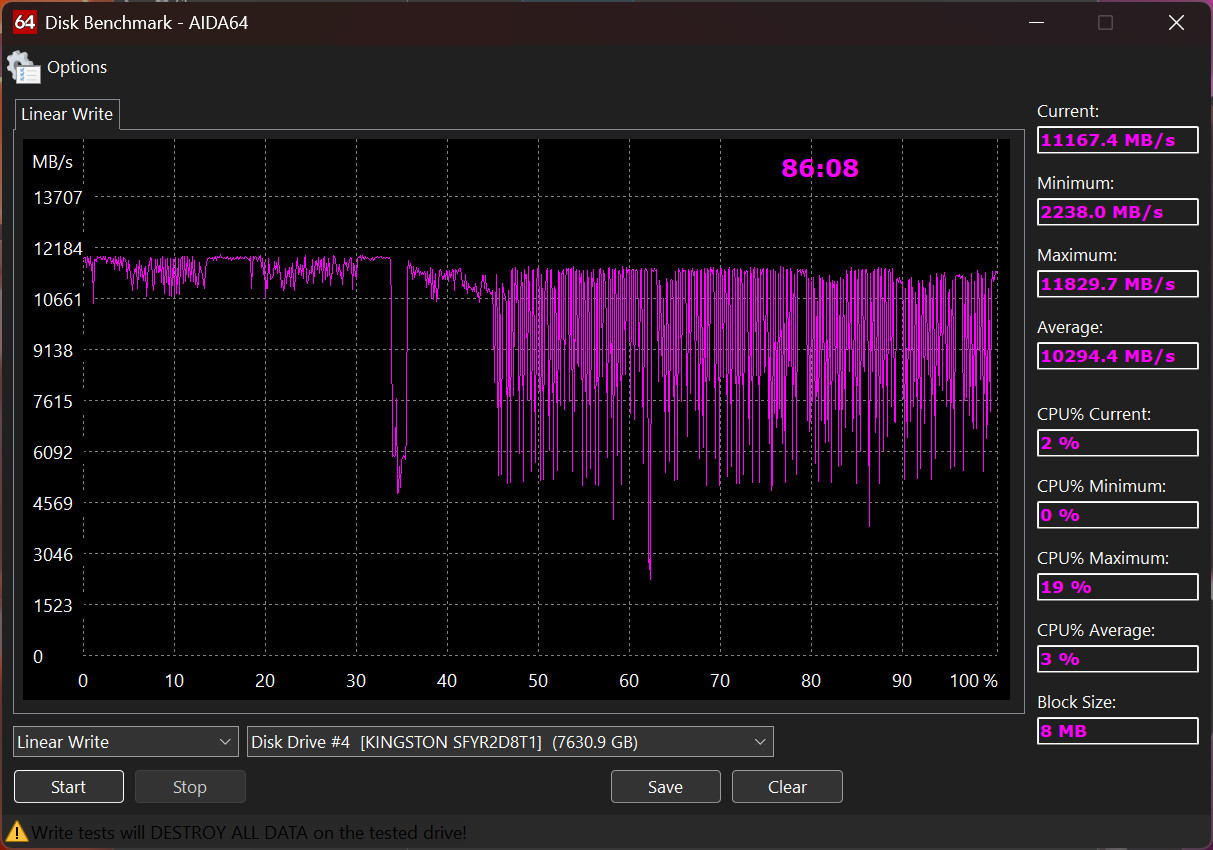
Task: Click the AIDA64 logo in title bar
Action: pos(25,22)
